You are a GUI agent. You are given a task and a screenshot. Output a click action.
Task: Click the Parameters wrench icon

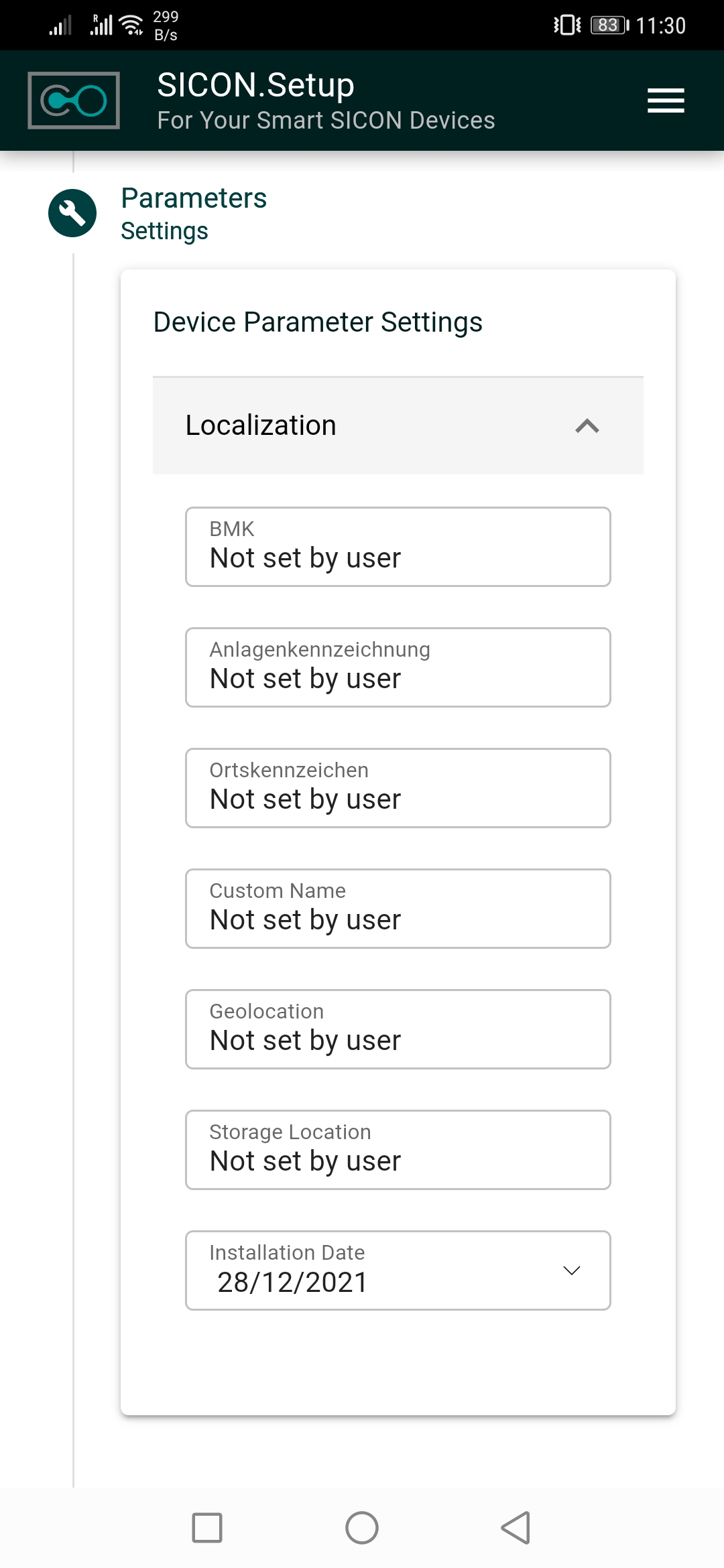72,213
